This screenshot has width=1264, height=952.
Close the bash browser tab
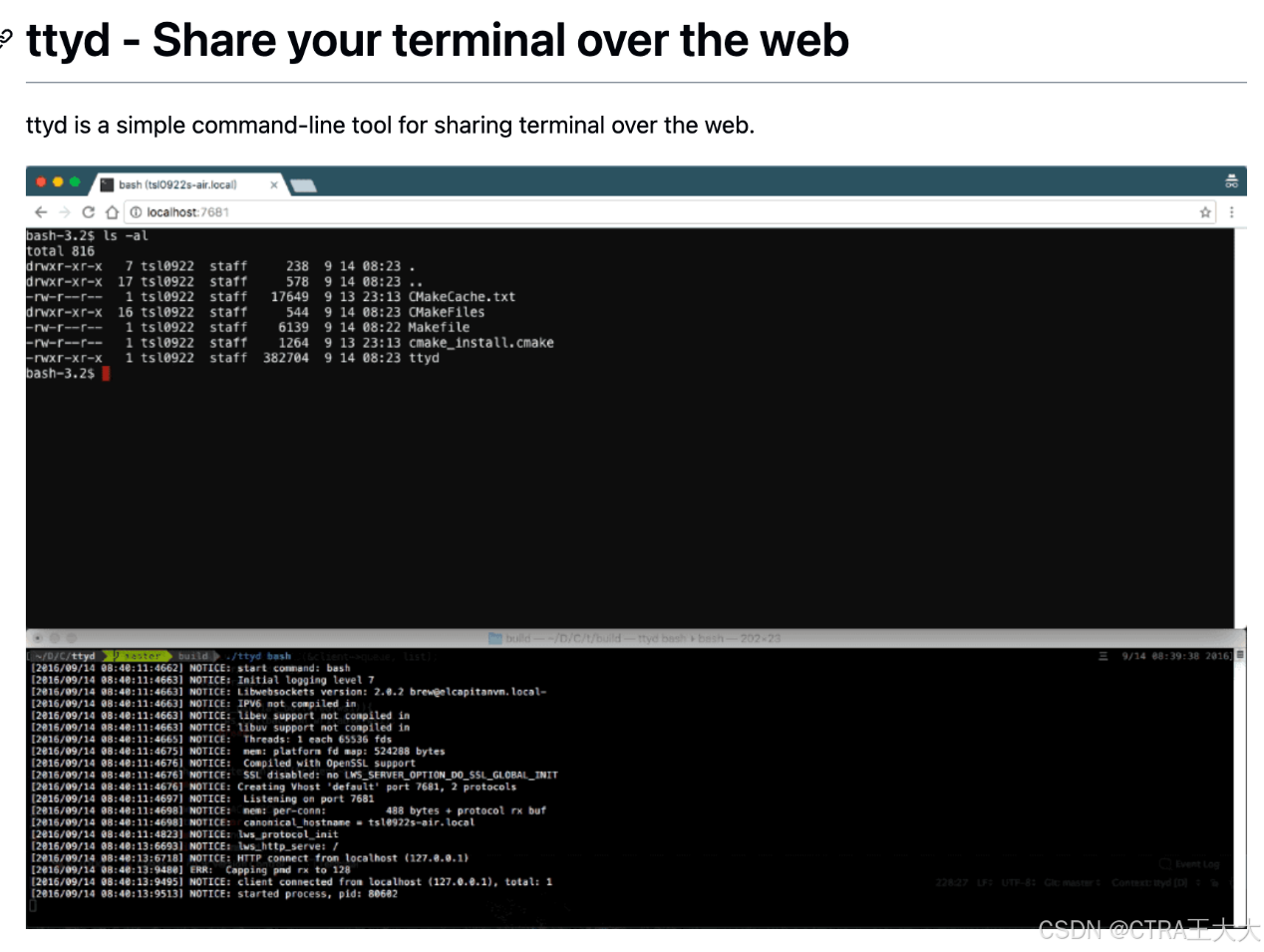(x=274, y=184)
